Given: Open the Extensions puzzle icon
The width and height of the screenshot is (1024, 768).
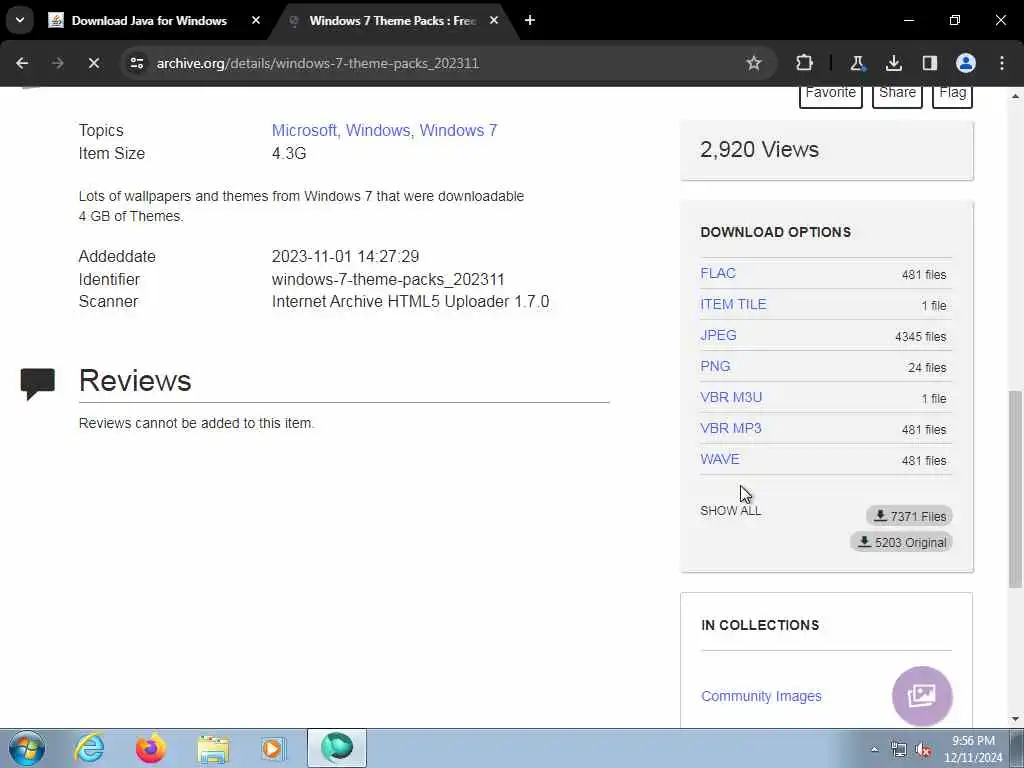Looking at the screenshot, I should [805, 63].
